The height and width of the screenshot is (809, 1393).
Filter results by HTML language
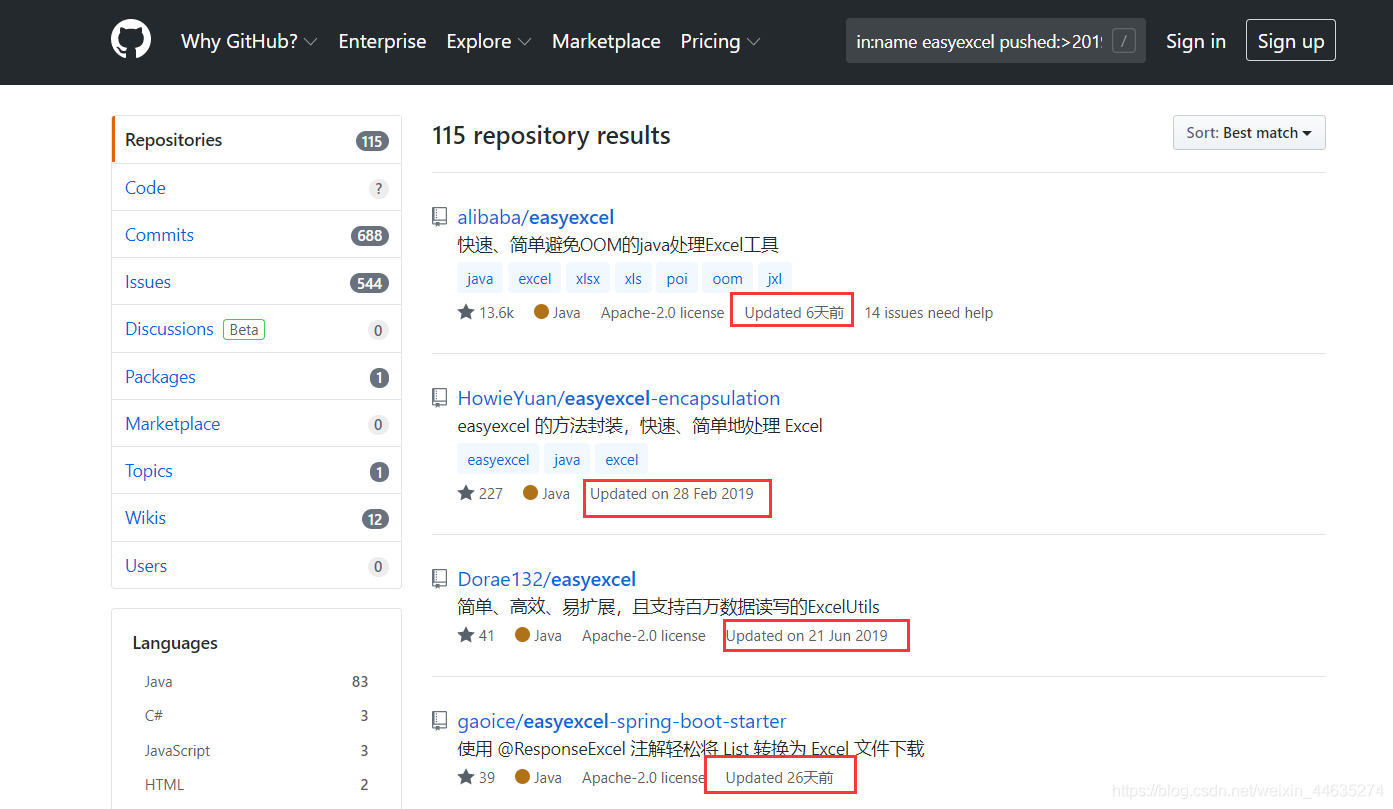point(256,785)
